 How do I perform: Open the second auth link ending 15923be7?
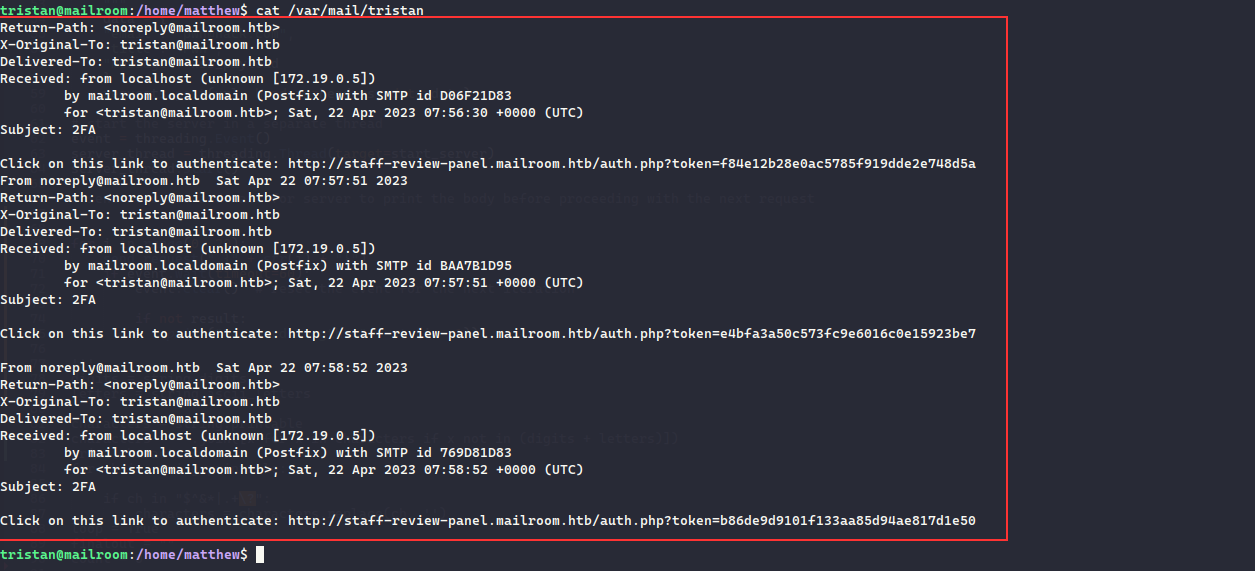tap(632, 333)
